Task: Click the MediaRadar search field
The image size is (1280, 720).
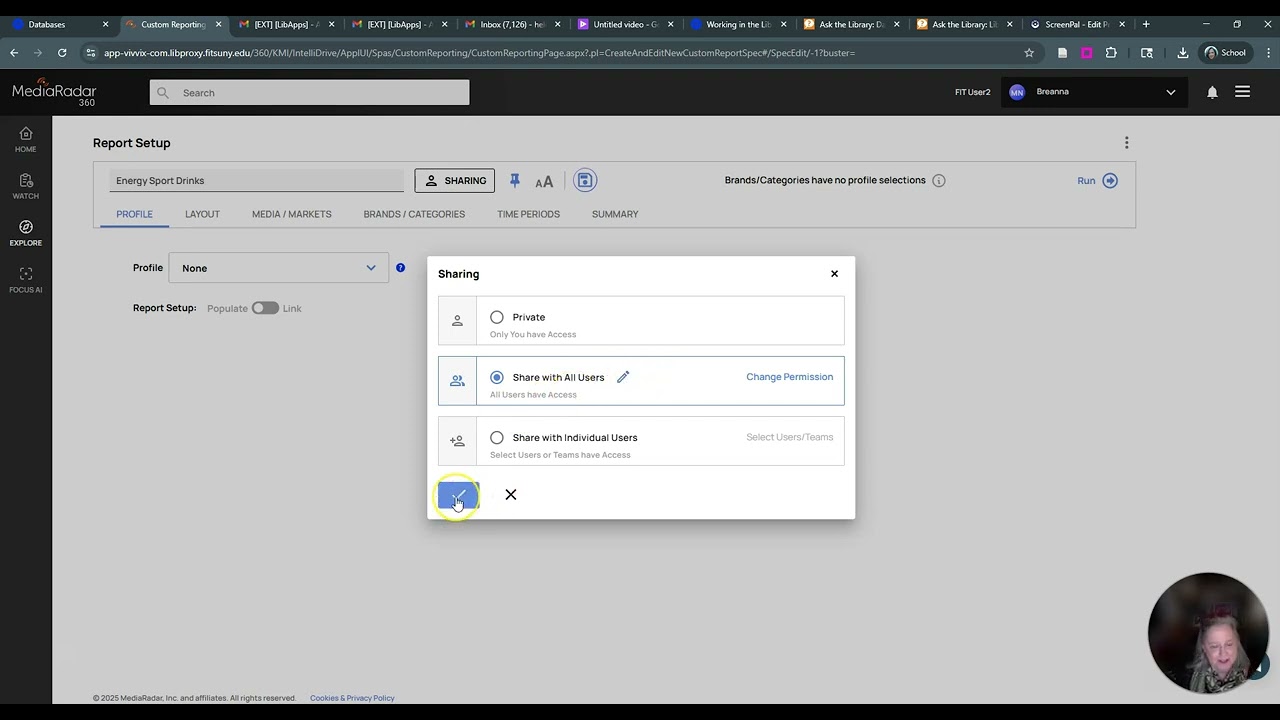Action: click(310, 93)
